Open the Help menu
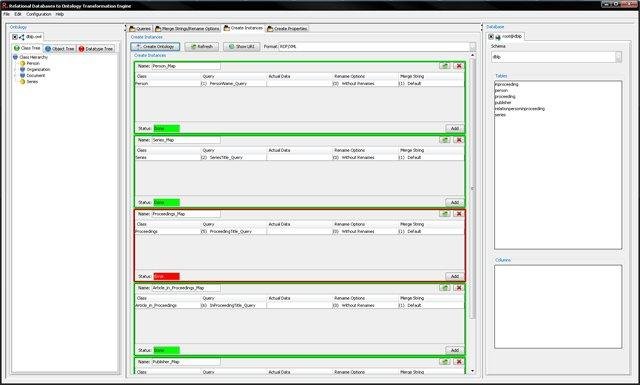The width and height of the screenshot is (640, 385). point(60,14)
